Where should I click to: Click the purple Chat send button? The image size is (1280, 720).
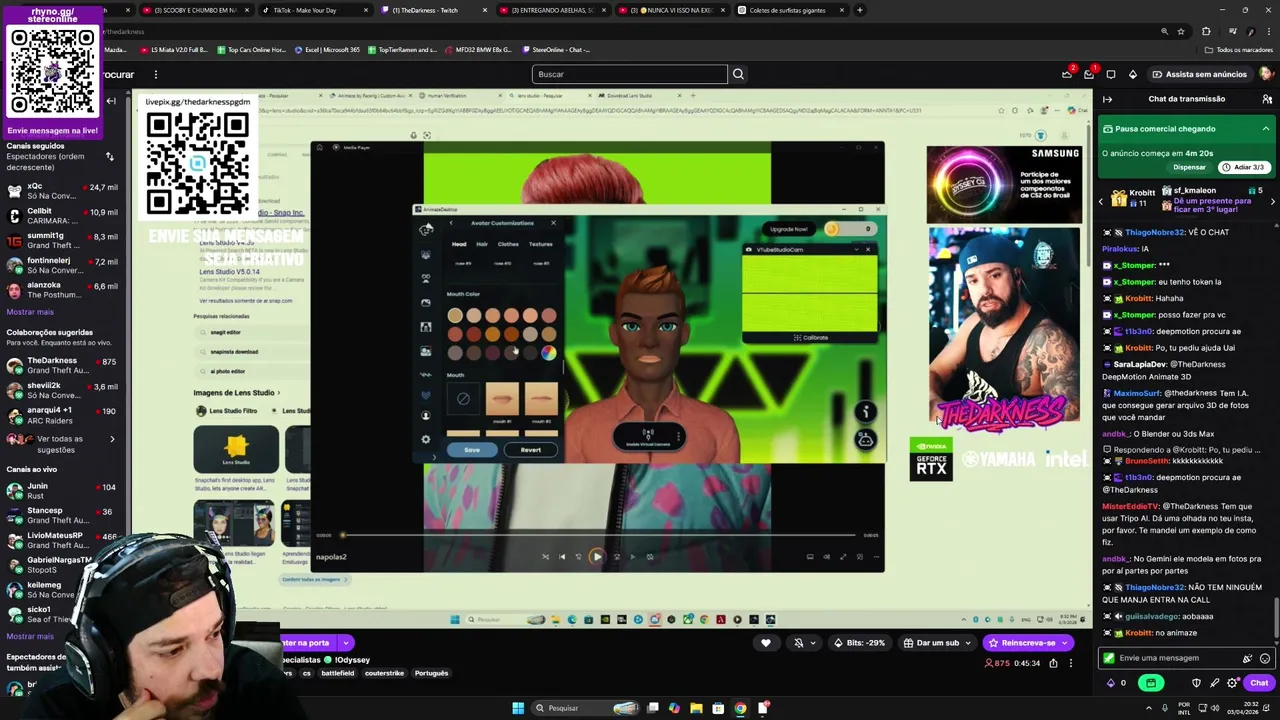tap(1259, 683)
